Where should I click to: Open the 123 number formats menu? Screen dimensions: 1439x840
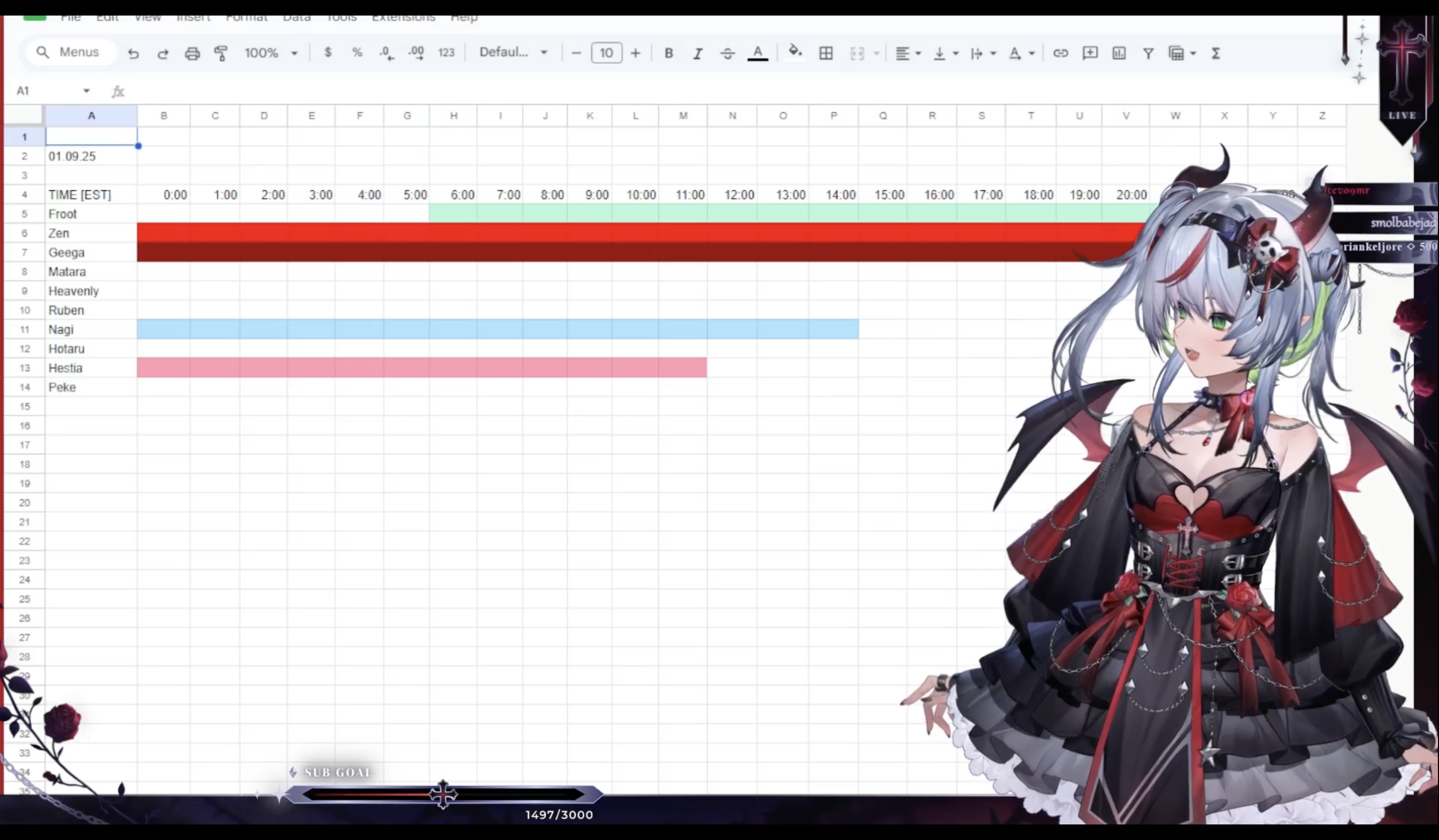(x=446, y=52)
